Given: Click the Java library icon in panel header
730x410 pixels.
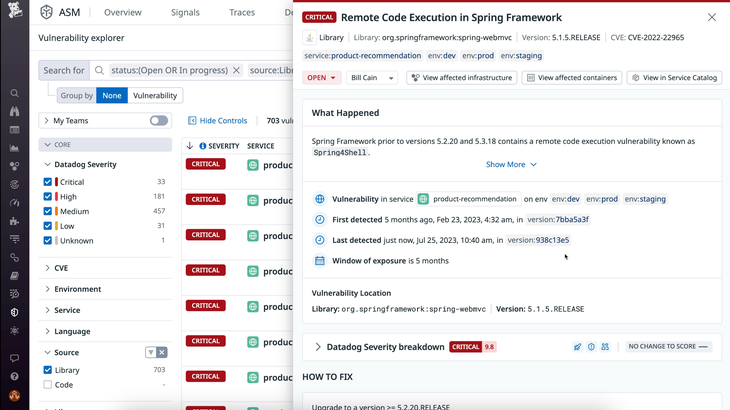Looking at the screenshot, I should click(x=310, y=38).
